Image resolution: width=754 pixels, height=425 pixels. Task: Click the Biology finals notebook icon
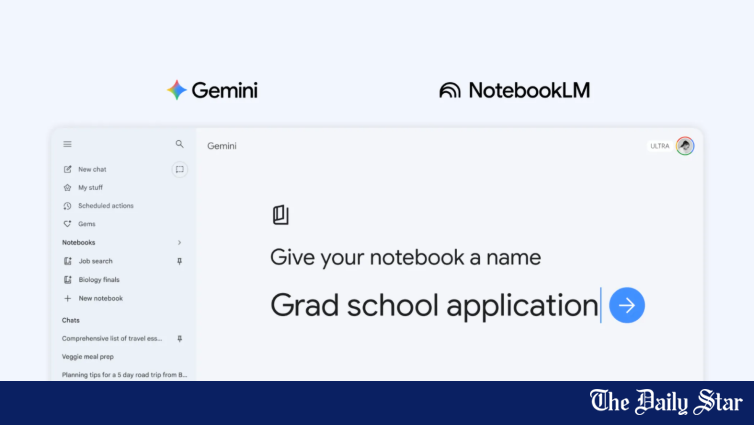click(x=68, y=280)
